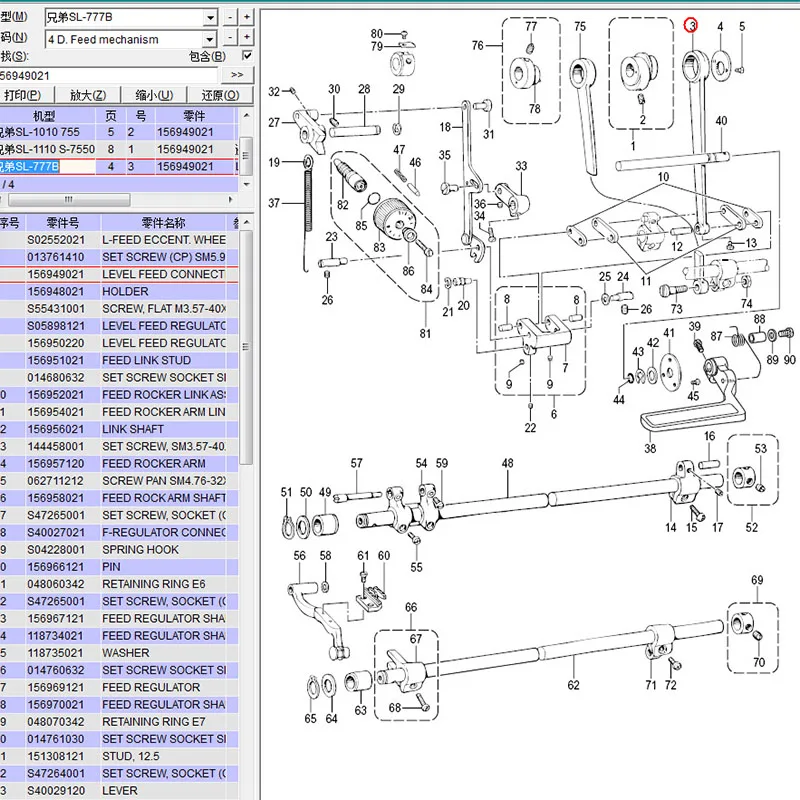This screenshot has height=800, width=800.
Task: Click the red circled part 3 in diagram
Action: pos(691,26)
